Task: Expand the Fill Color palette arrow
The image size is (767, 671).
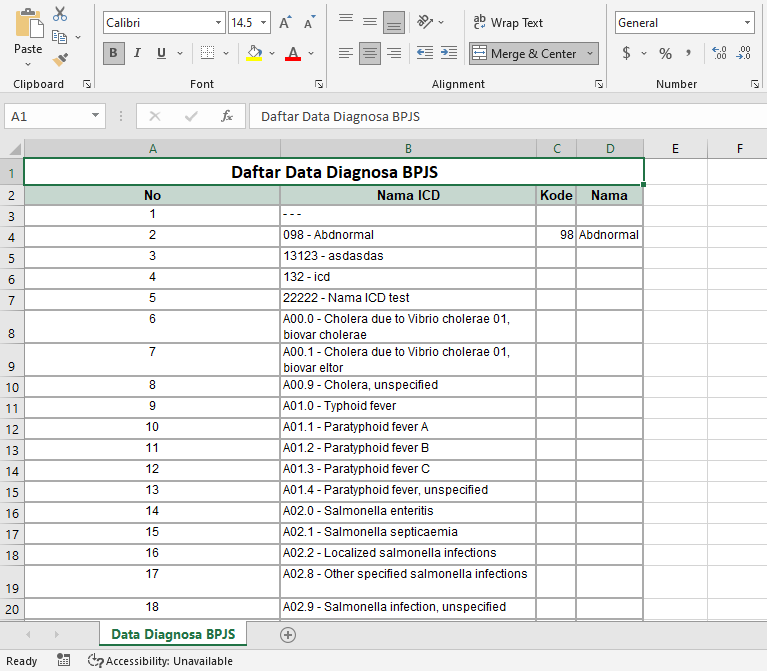Action: pyautogui.click(x=272, y=53)
